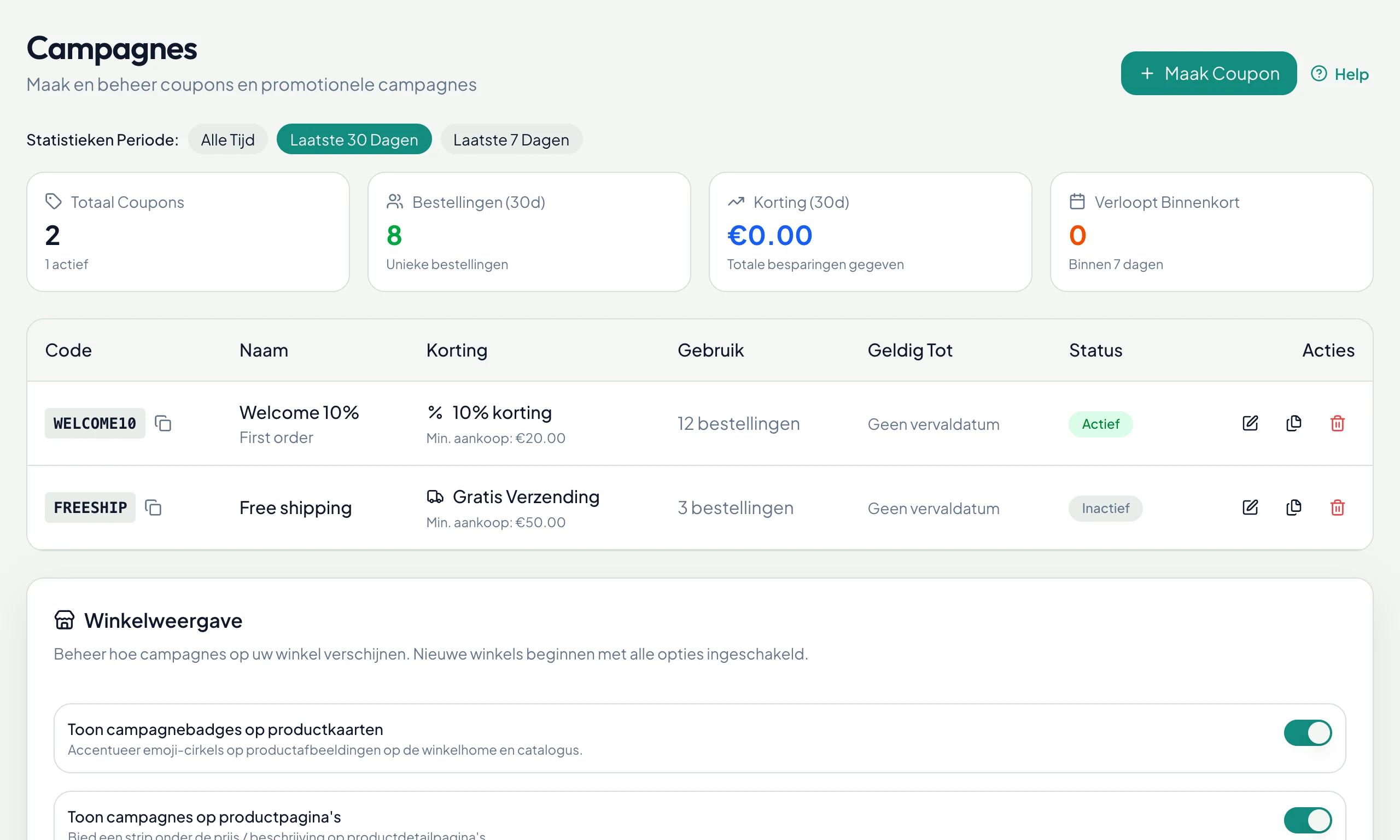This screenshot has width=1400, height=840.
Task: Toggle campagnebadges op productkaarten switch
Action: (x=1307, y=733)
